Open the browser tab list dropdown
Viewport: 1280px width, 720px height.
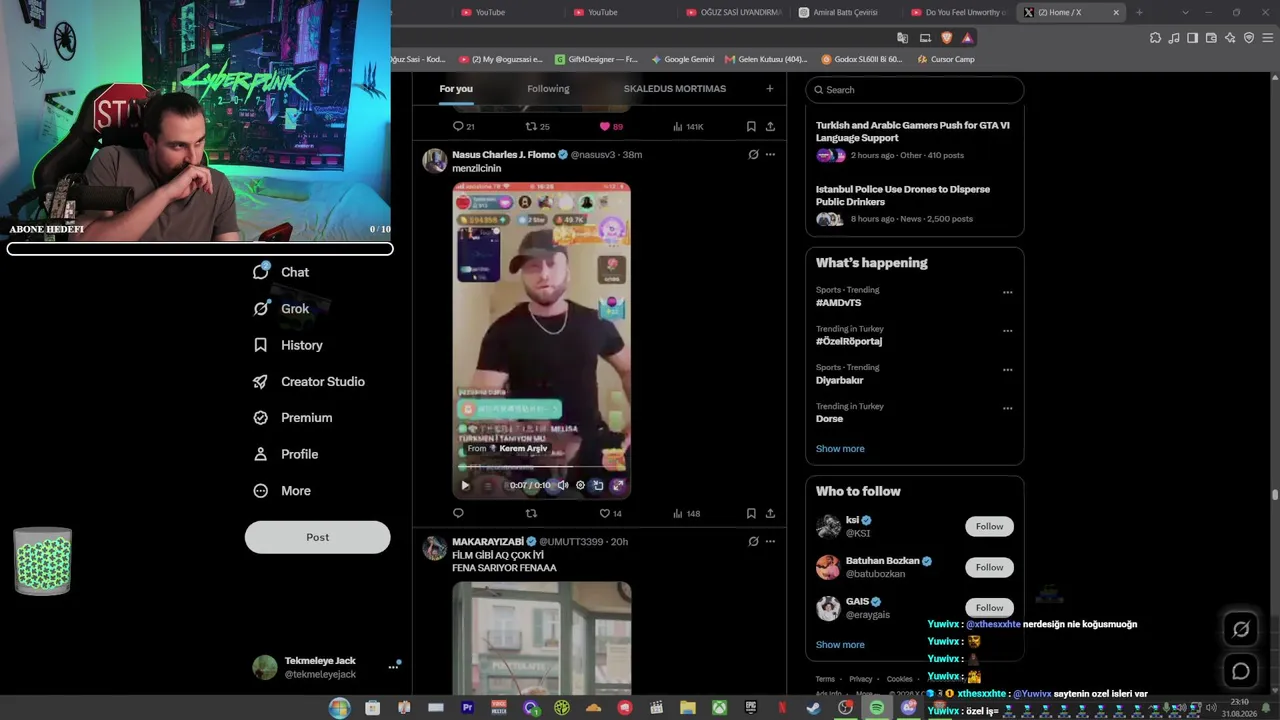click(1185, 13)
